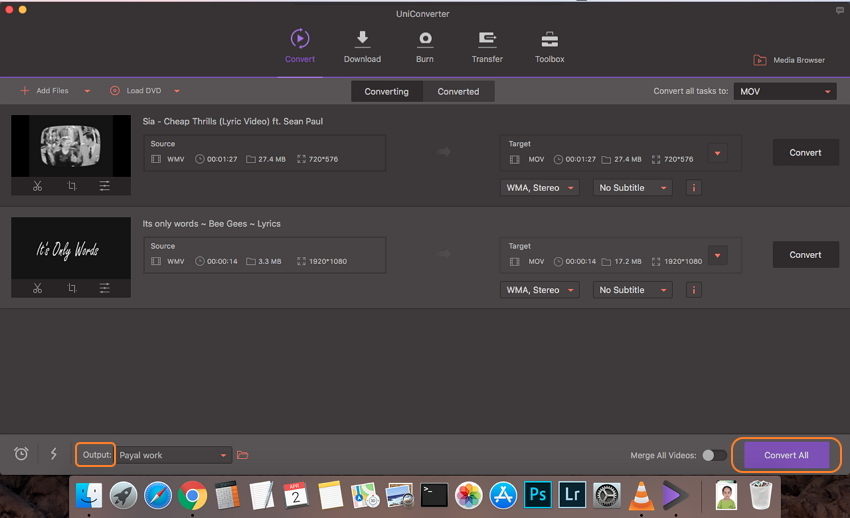This screenshot has width=850, height=518.
Task: Trim the Sia Cheap Thrills video with scissors icon
Action: click(37, 186)
